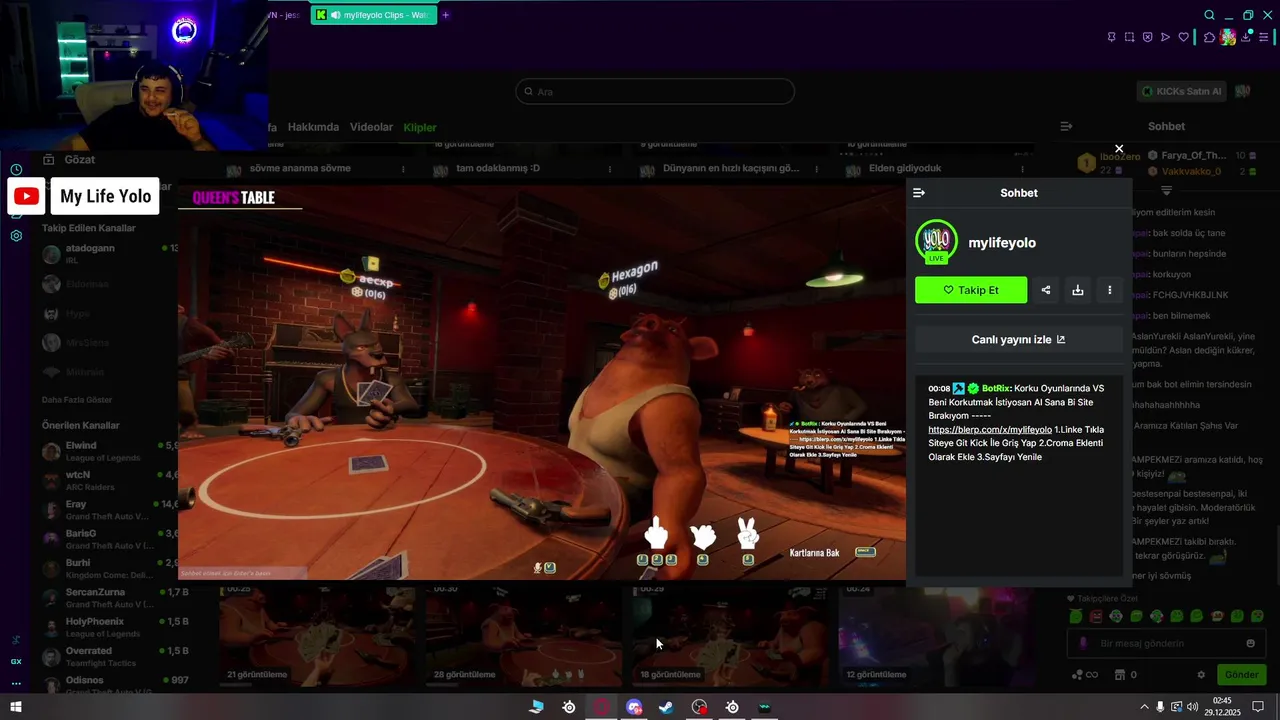Open the clip's three-dot options menu

[1110, 290]
